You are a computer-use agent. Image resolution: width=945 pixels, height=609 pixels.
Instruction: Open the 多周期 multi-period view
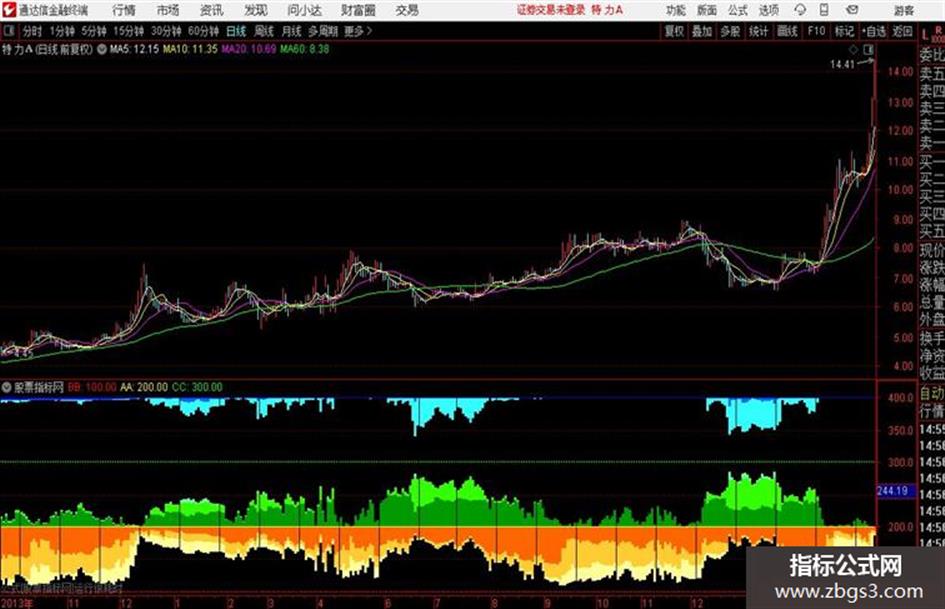323,31
